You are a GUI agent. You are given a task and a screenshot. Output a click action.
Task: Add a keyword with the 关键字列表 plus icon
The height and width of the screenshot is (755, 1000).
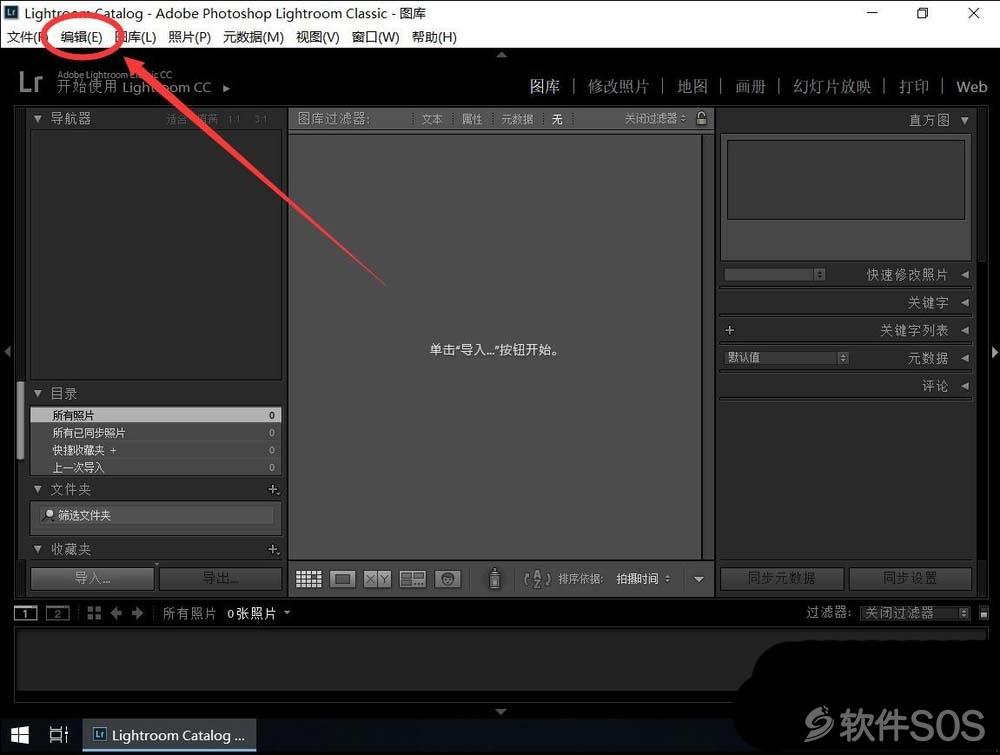730,330
